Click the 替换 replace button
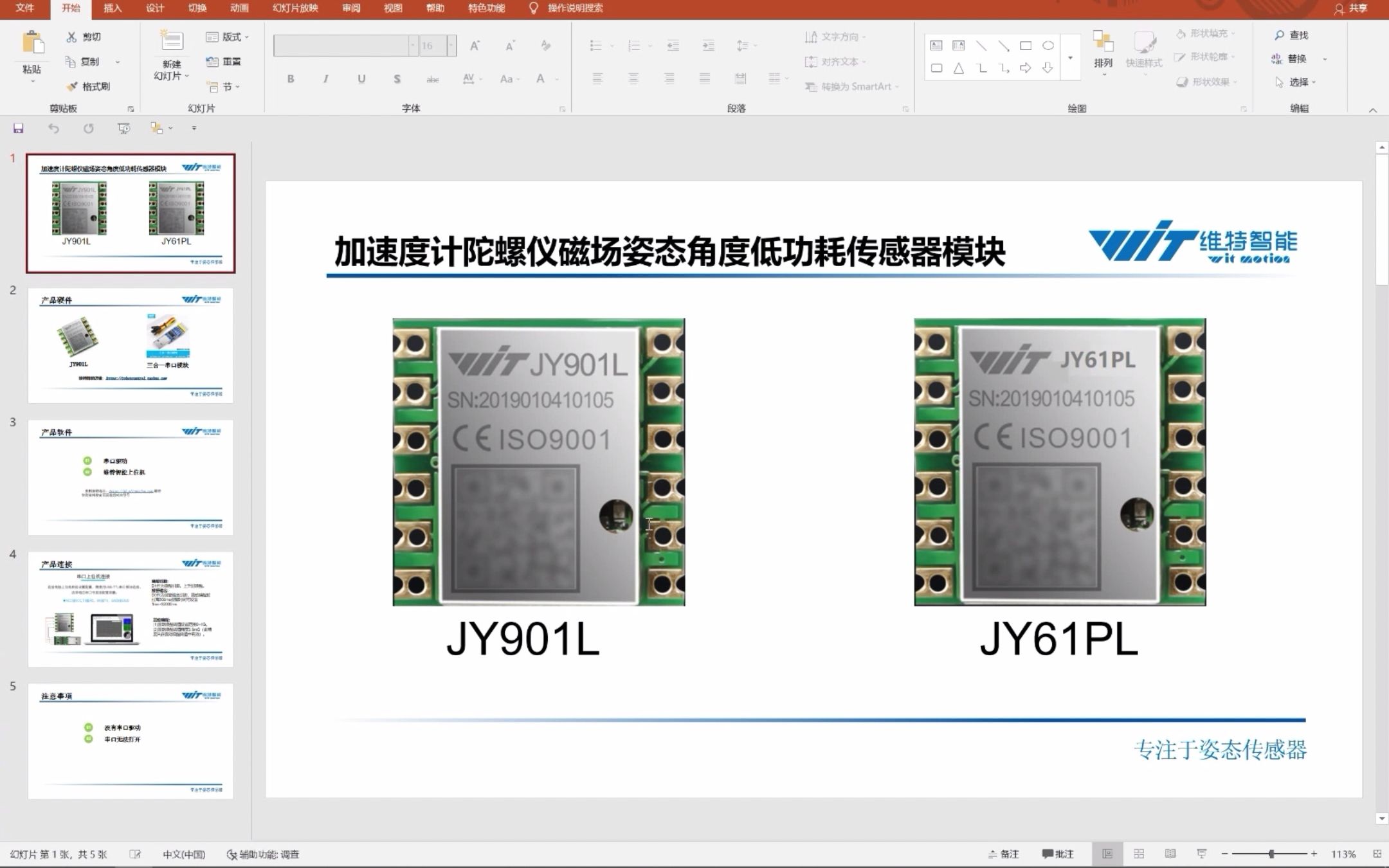 tap(1289, 59)
